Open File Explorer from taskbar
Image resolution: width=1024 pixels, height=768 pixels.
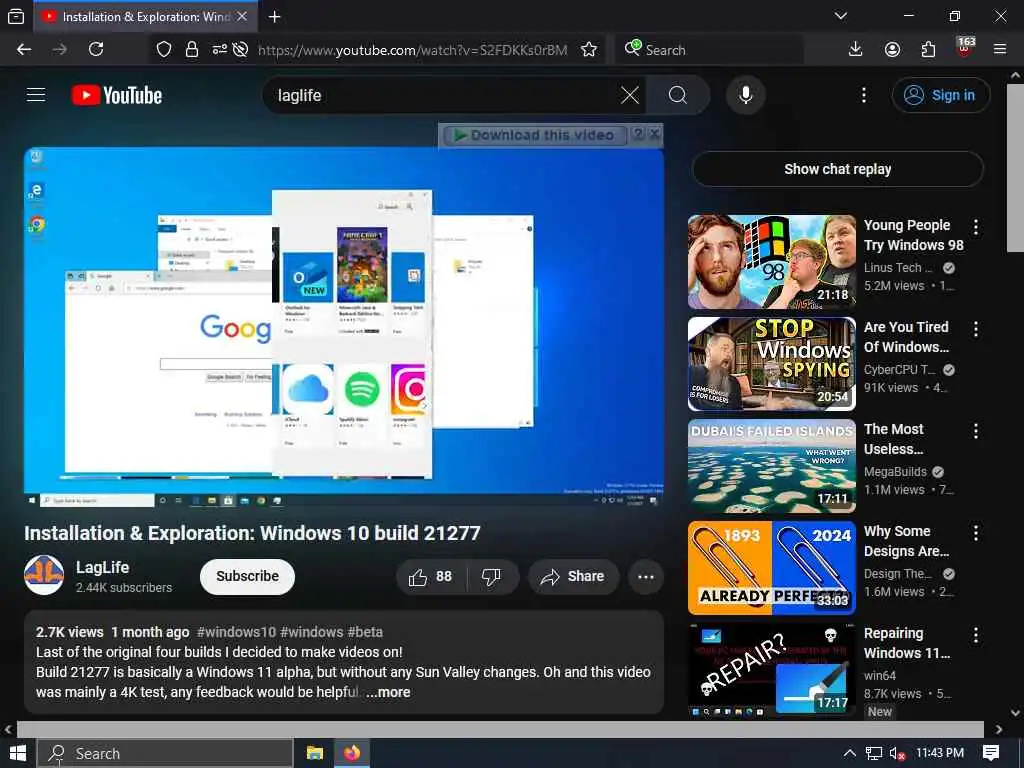coord(315,753)
